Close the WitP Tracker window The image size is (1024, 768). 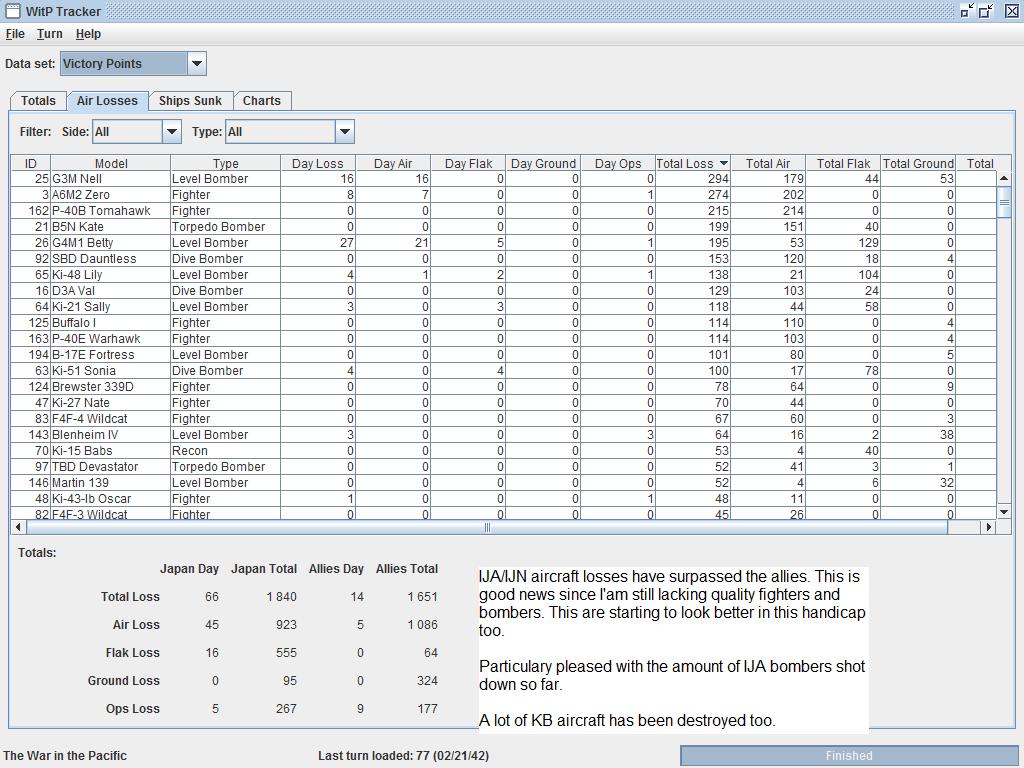(x=1012, y=10)
